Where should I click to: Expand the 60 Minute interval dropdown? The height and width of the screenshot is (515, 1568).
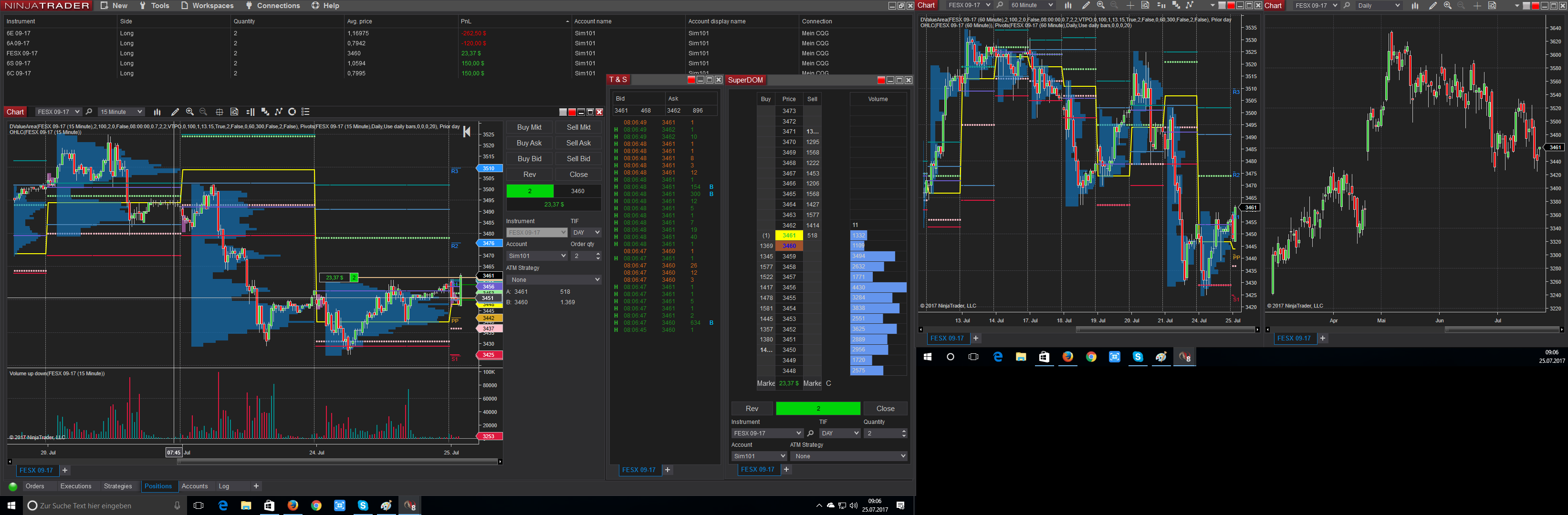click(x=1032, y=5)
